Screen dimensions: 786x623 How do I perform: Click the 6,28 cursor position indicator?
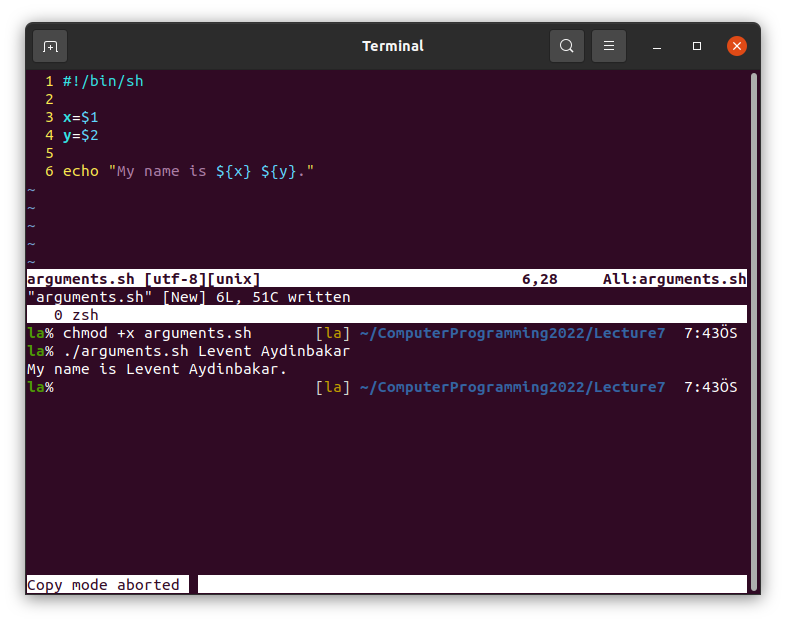[x=540, y=279]
